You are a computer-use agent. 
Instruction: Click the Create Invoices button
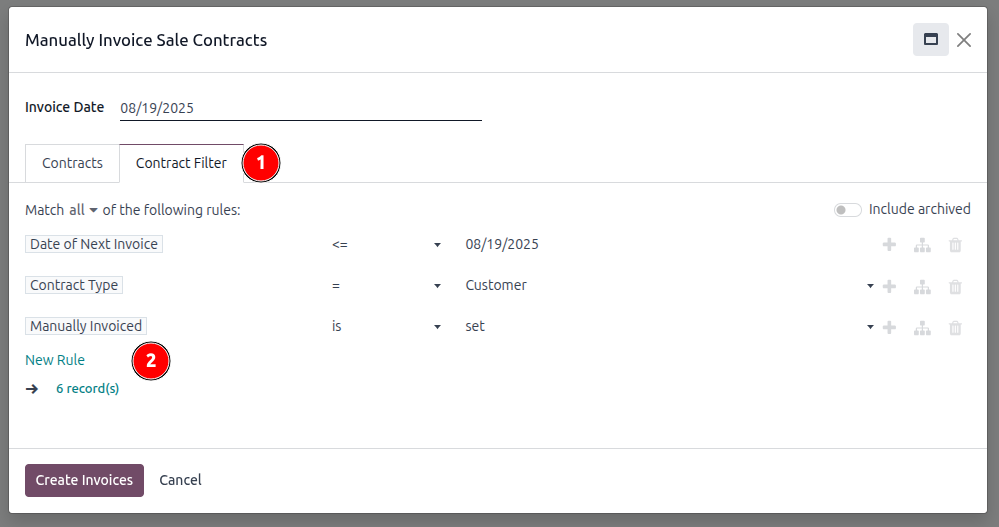point(84,480)
